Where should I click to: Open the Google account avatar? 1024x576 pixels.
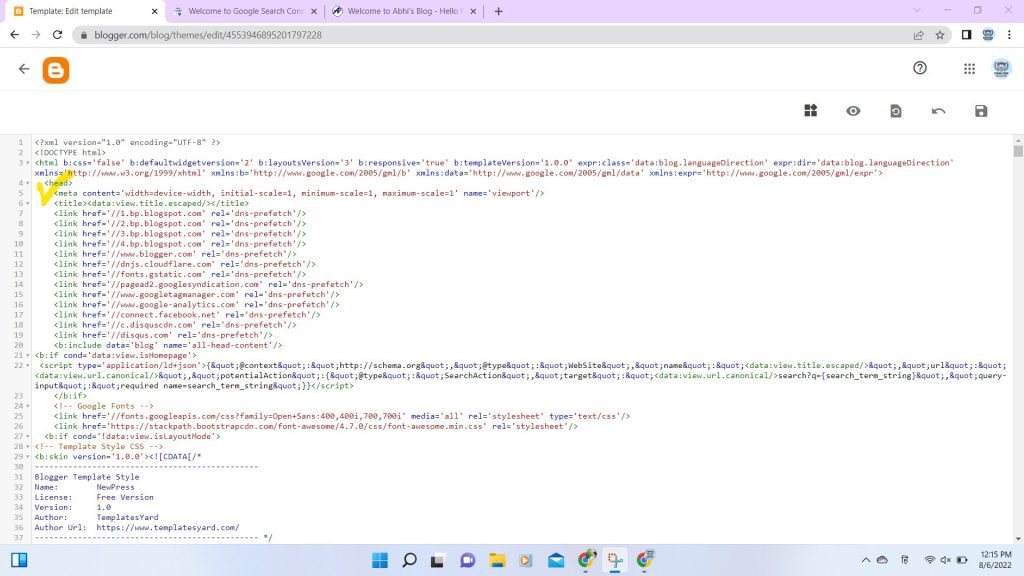[x=1001, y=68]
